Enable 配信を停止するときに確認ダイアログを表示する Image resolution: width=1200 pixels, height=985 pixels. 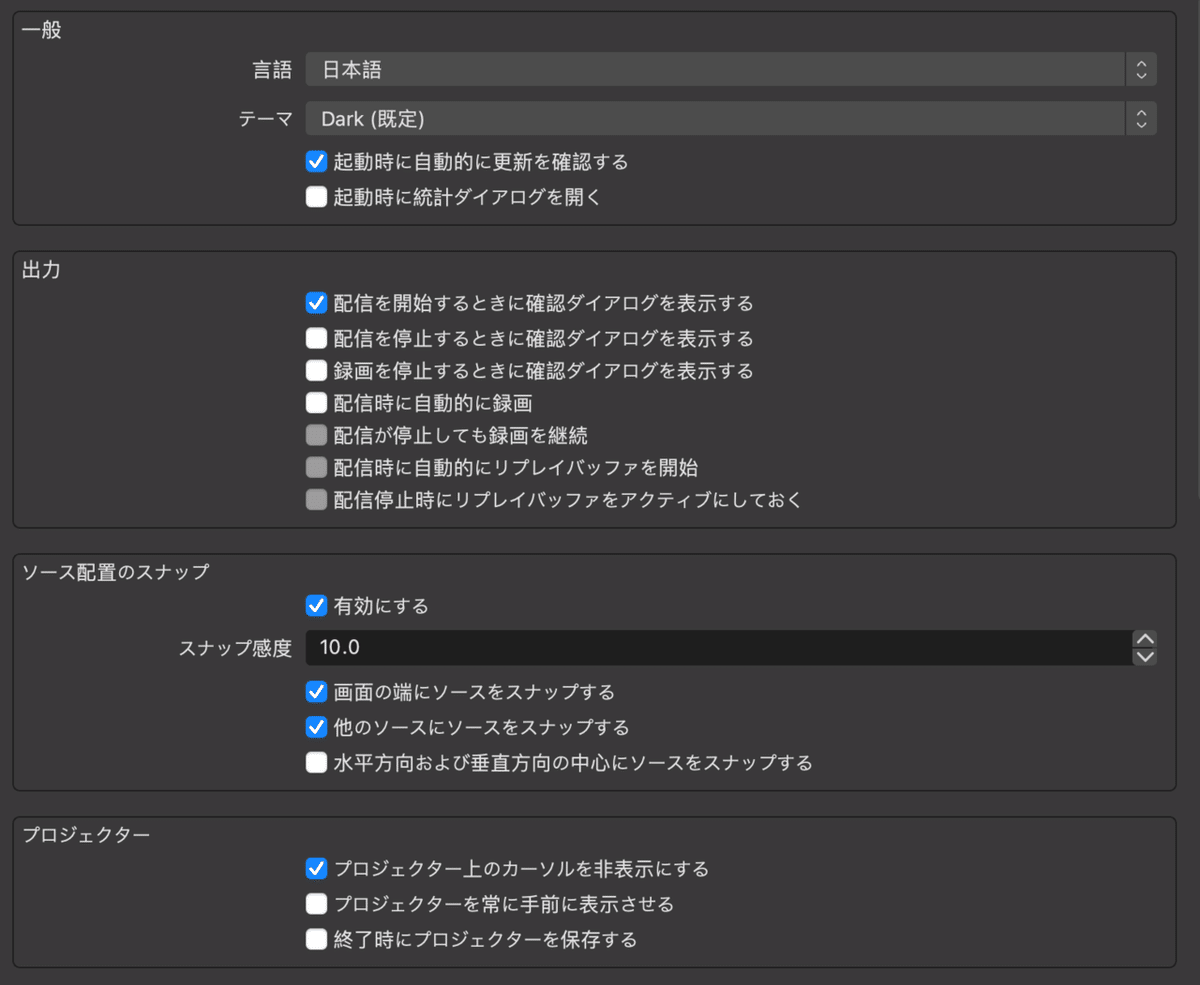point(317,338)
